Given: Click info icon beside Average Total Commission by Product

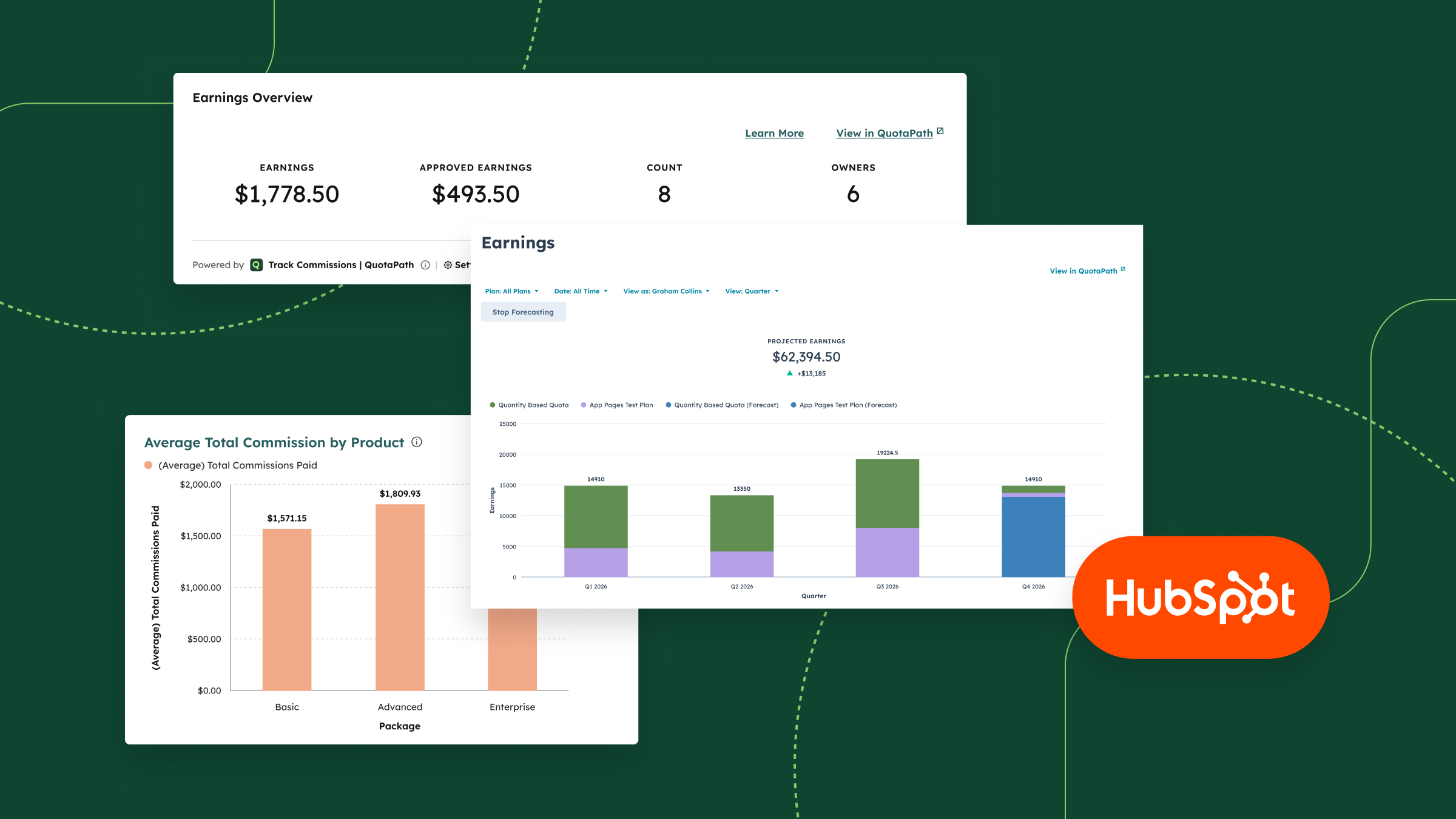Looking at the screenshot, I should (417, 442).
